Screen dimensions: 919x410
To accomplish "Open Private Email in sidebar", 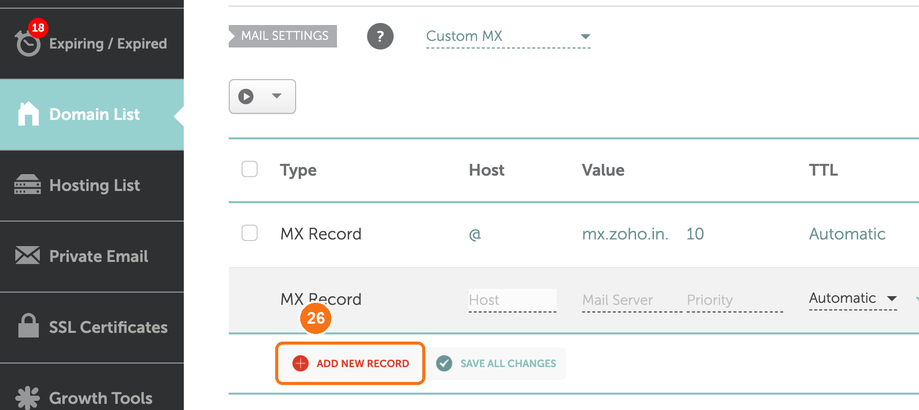I will click(x=91, y=256).
